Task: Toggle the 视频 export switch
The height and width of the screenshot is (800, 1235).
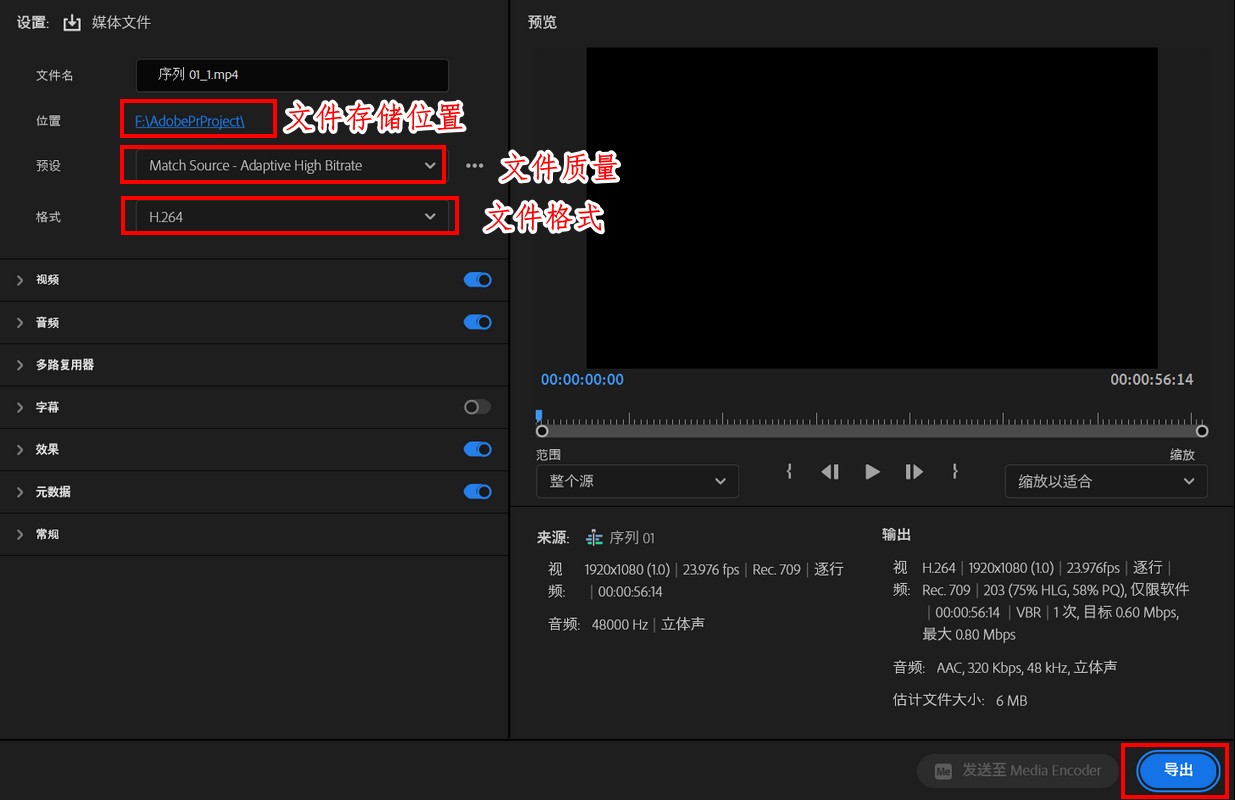Action: pos(477,280)
